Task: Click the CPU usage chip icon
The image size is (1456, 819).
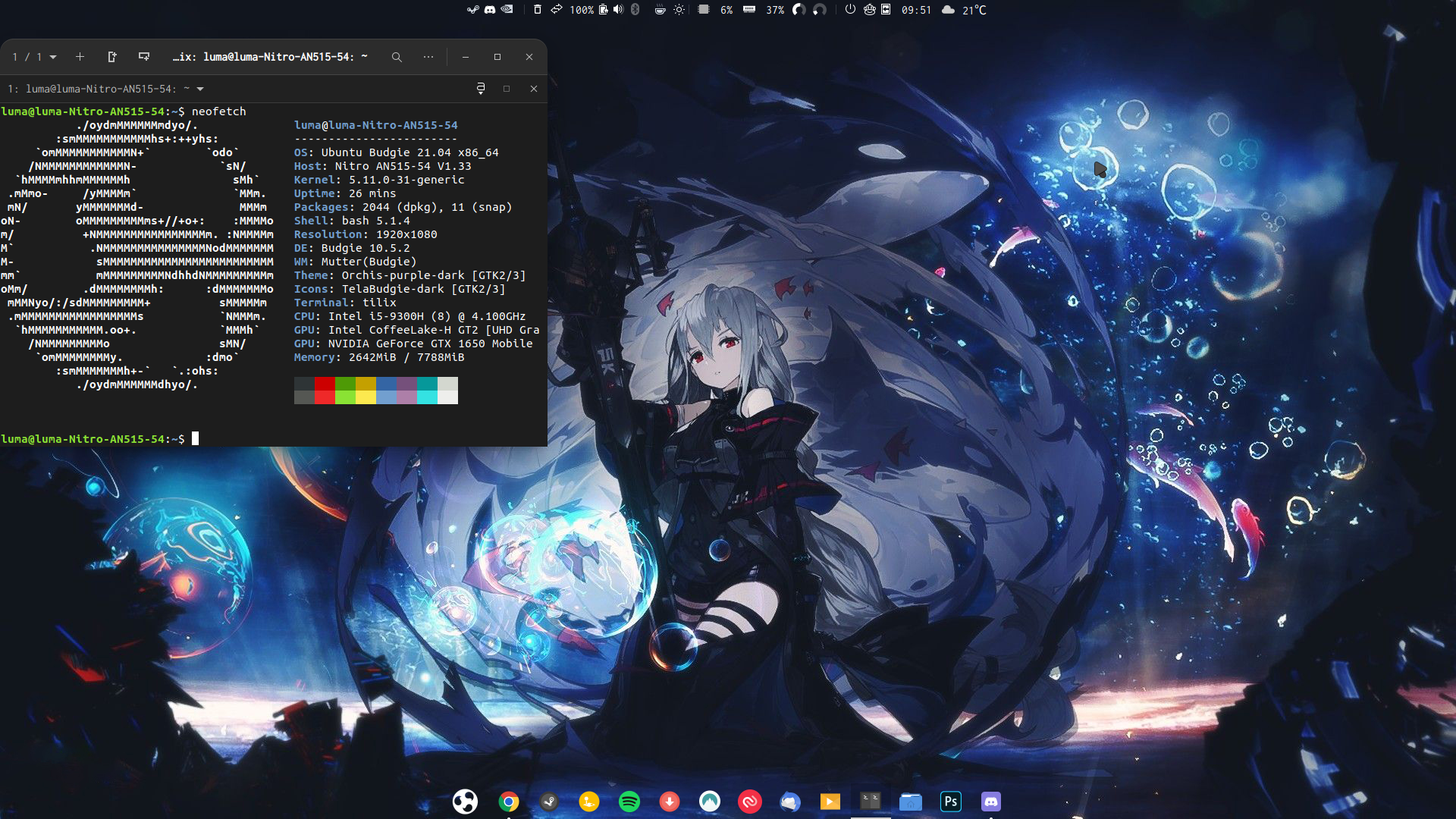Action: click(704, 10)
